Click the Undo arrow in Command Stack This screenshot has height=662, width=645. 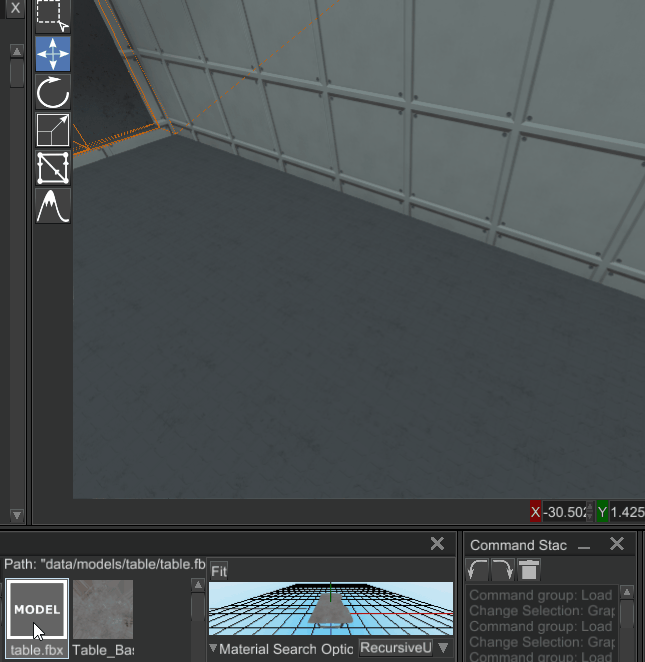pyautogui.click(x=477, y=570)
